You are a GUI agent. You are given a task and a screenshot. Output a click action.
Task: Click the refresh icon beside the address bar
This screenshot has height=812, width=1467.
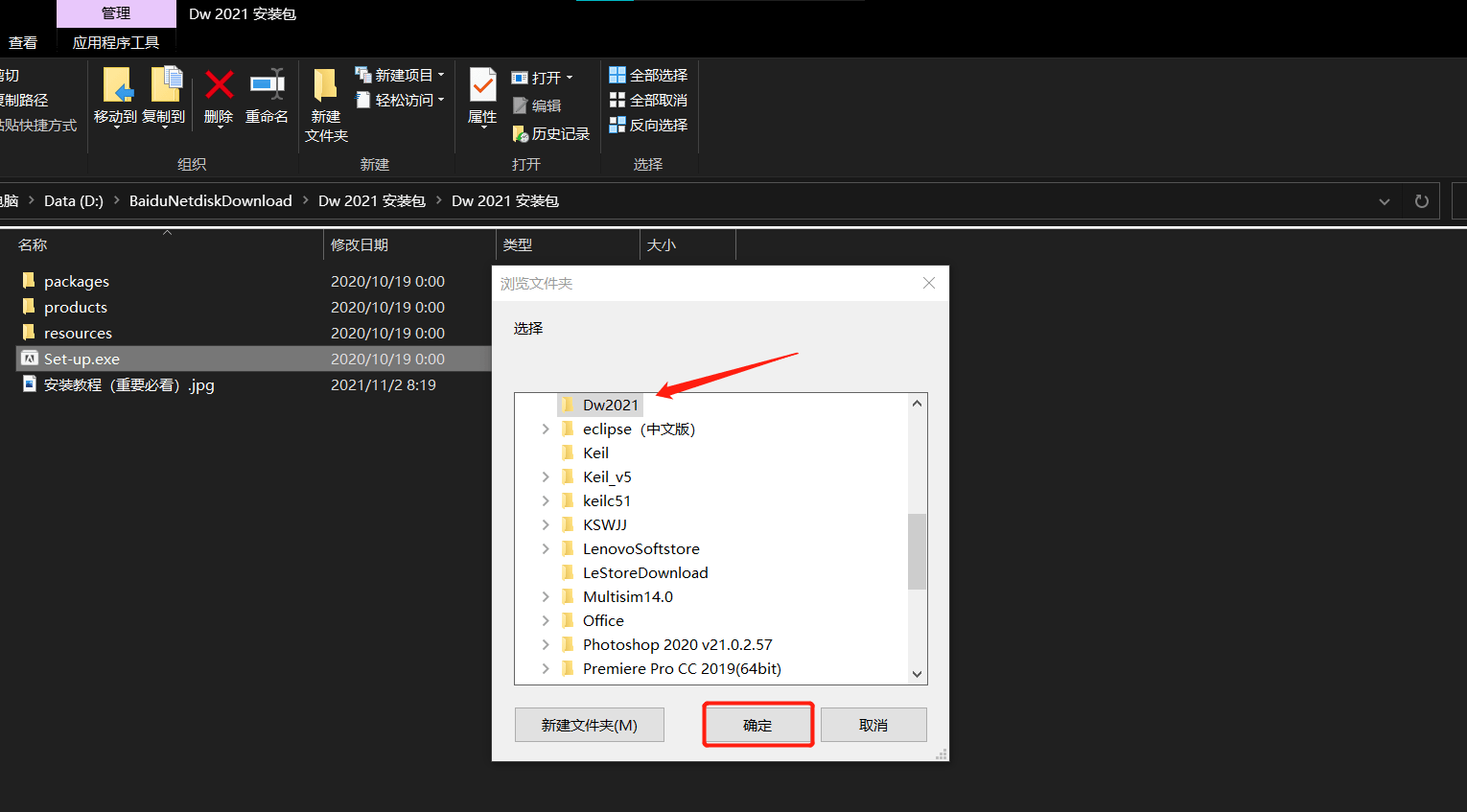1422,201
